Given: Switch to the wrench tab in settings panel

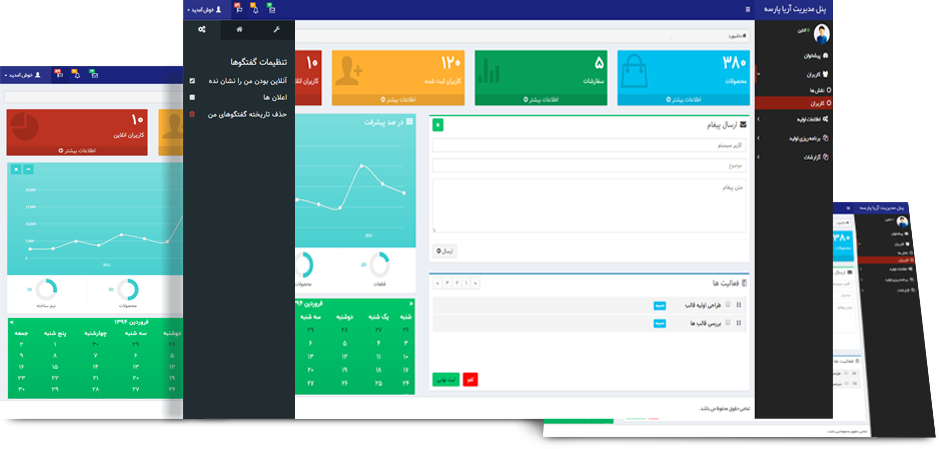Looking at the screenshot, I should click(276, 30).
